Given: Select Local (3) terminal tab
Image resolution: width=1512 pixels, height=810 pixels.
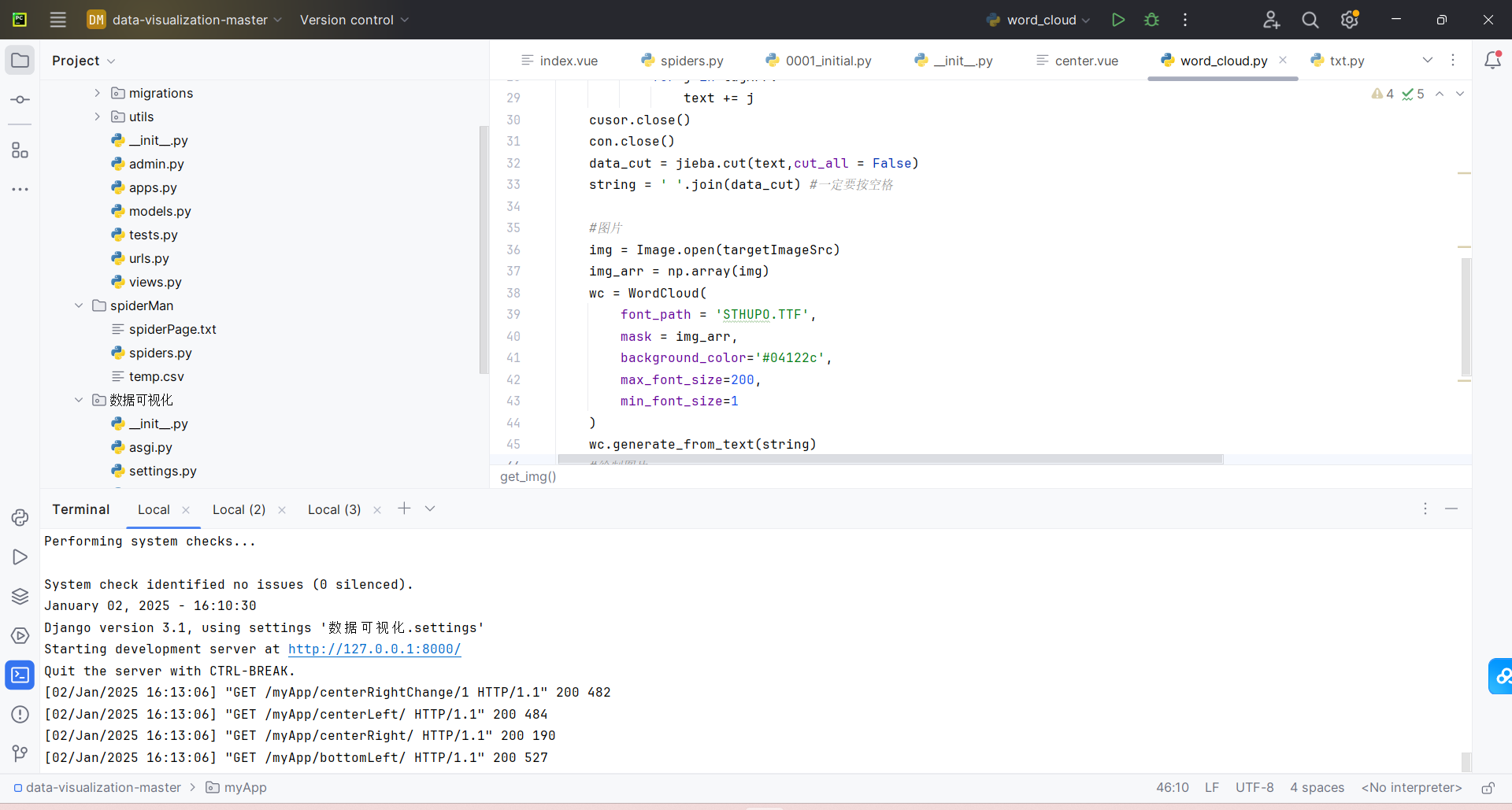Looking at the screenshot, I should [x=334, y=509].
